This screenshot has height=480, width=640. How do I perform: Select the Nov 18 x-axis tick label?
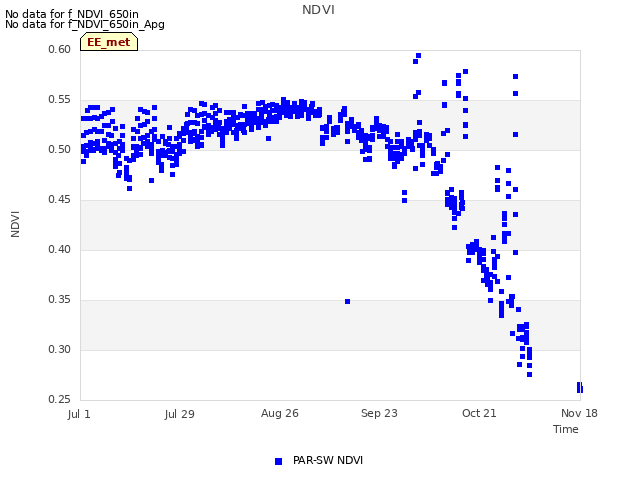tap(579, 413)
